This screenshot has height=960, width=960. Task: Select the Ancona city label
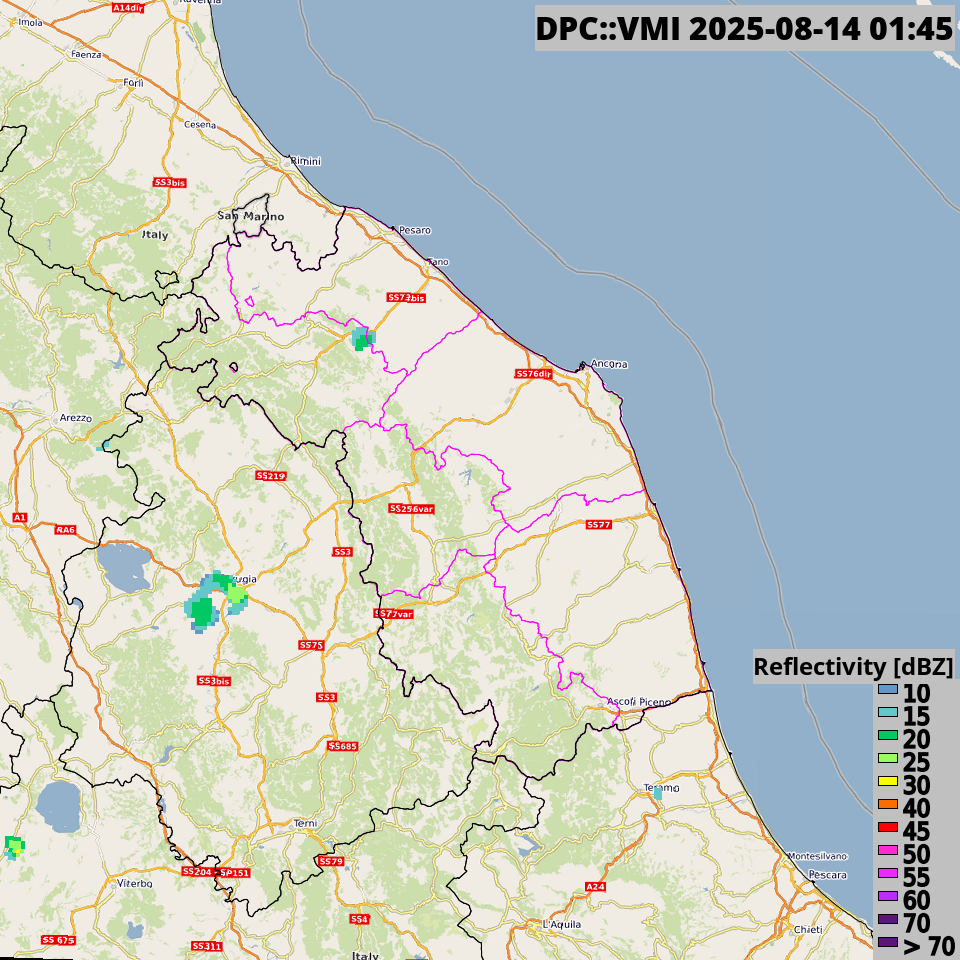pyautogui.click(x=609, y=364)
